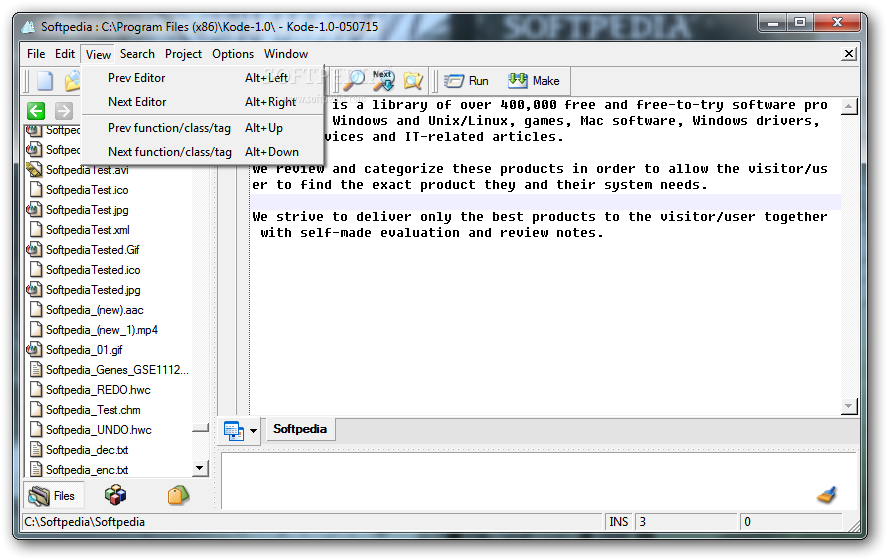Click the Run toolbar button
The width and height of the screenshot is (888, 560).
tap(467, 81)
